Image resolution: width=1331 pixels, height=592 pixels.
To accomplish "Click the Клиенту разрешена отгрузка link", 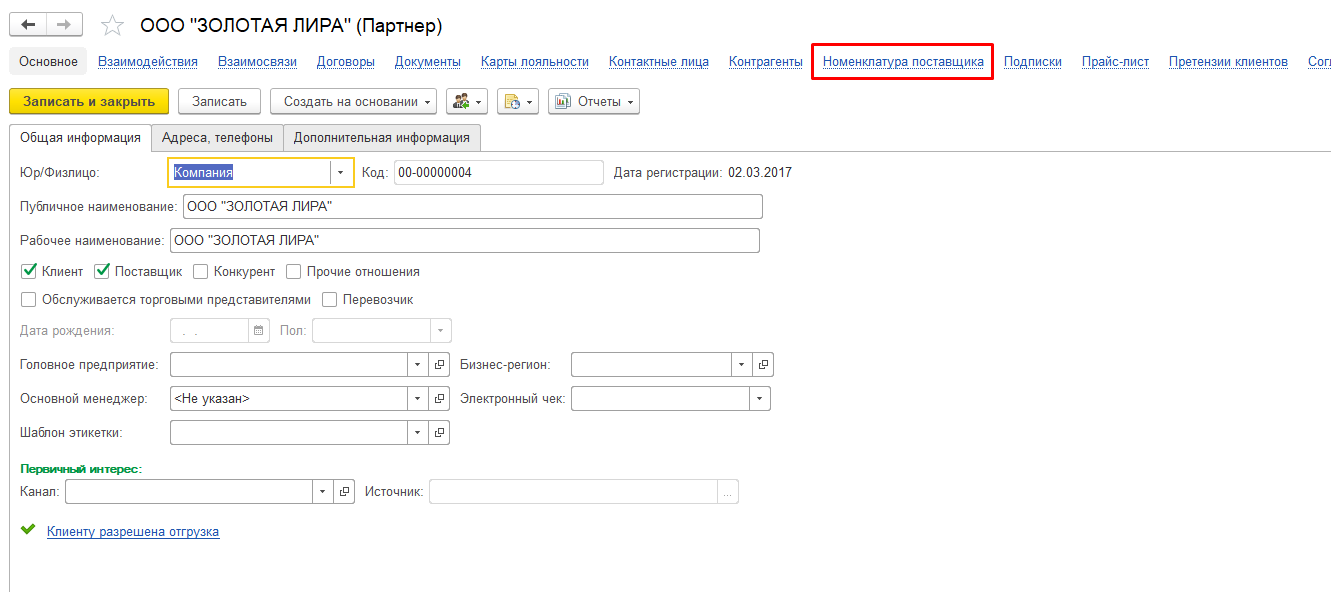I will click(x=133, y=532).
